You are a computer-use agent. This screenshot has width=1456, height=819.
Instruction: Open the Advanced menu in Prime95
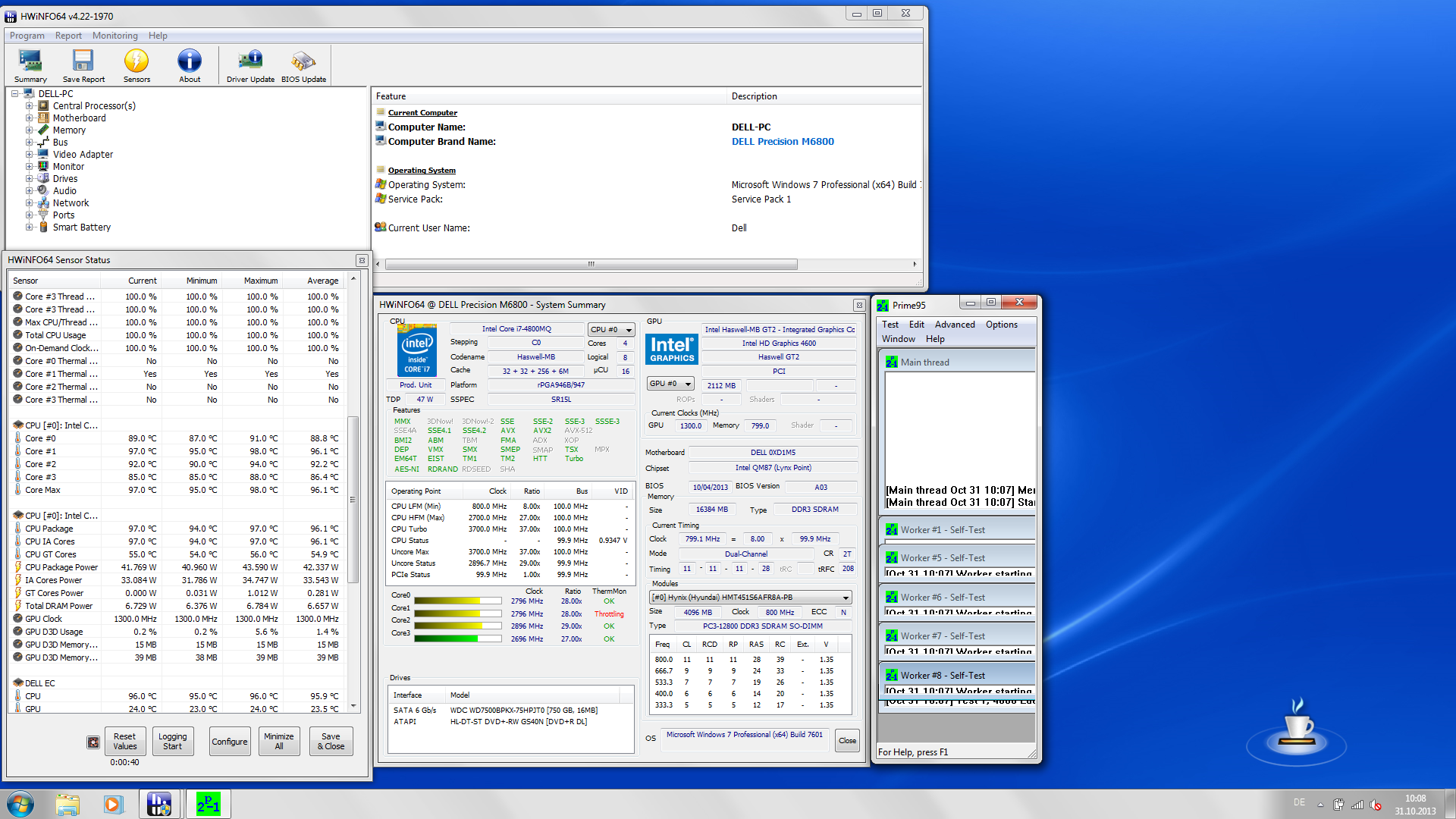point(954,325)
